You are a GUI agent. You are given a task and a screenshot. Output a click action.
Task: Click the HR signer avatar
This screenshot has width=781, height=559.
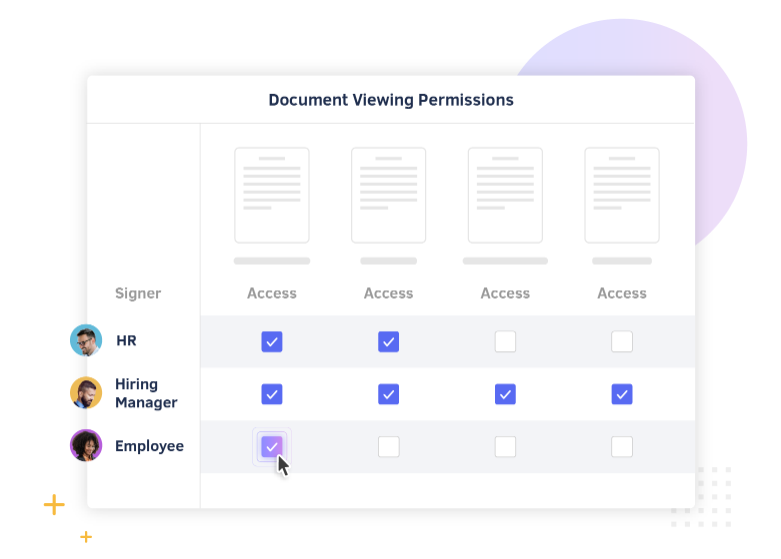[x=86, y=341]
